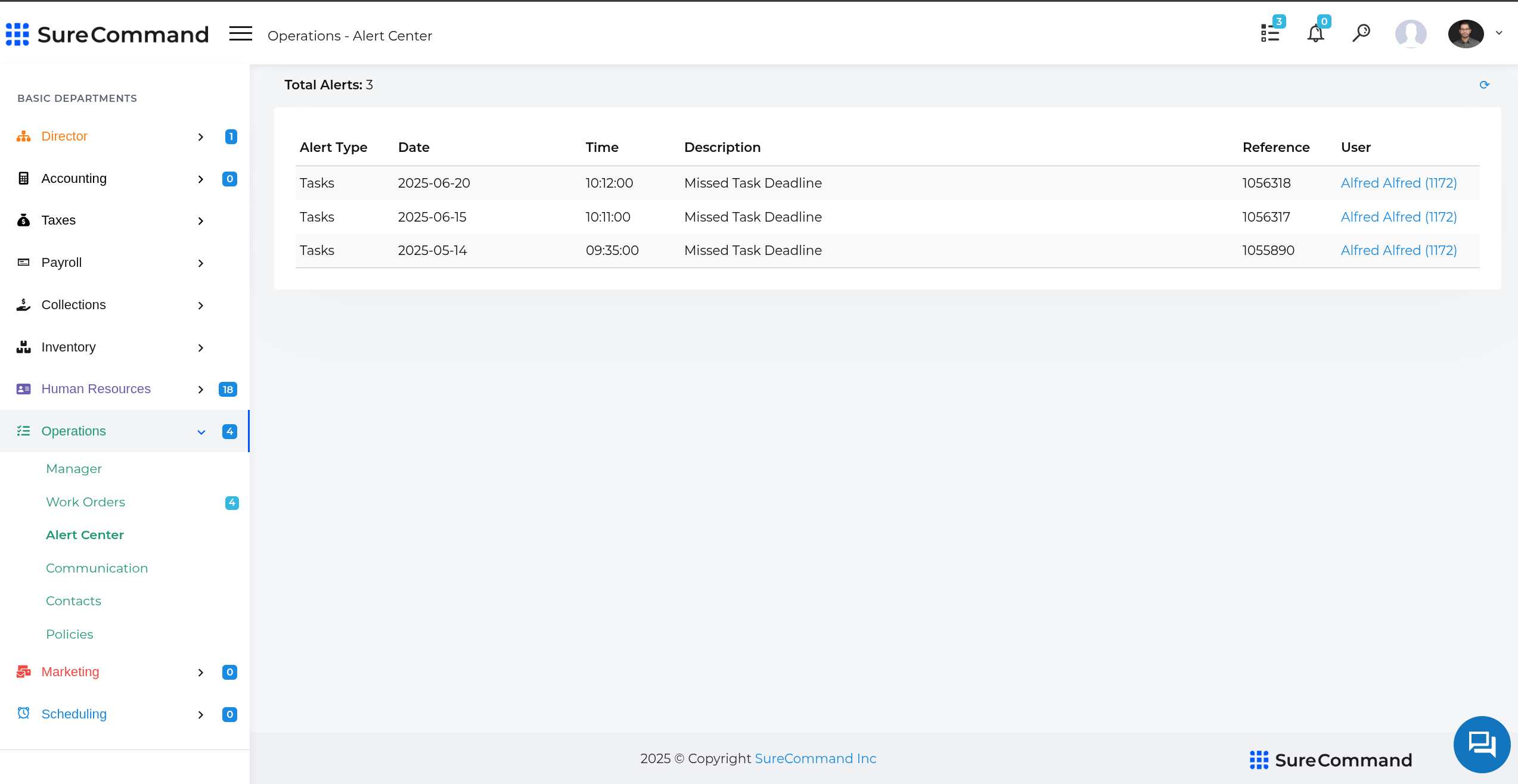Refresh the alerts list

point(1484,85)
